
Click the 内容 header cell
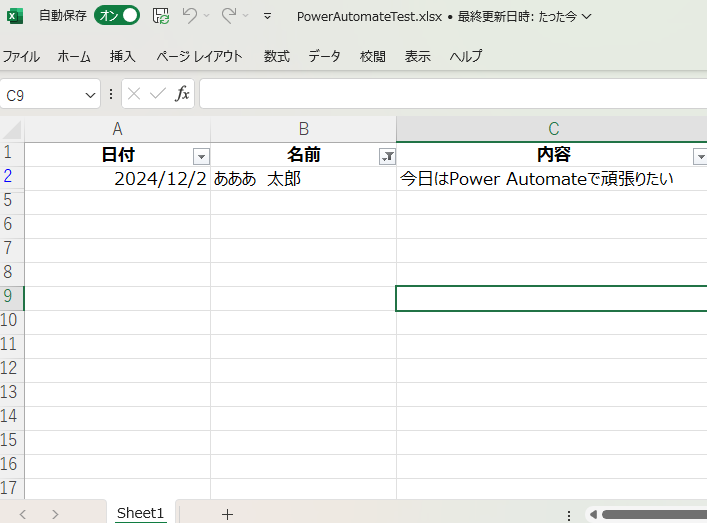click(x=552, y=155)
